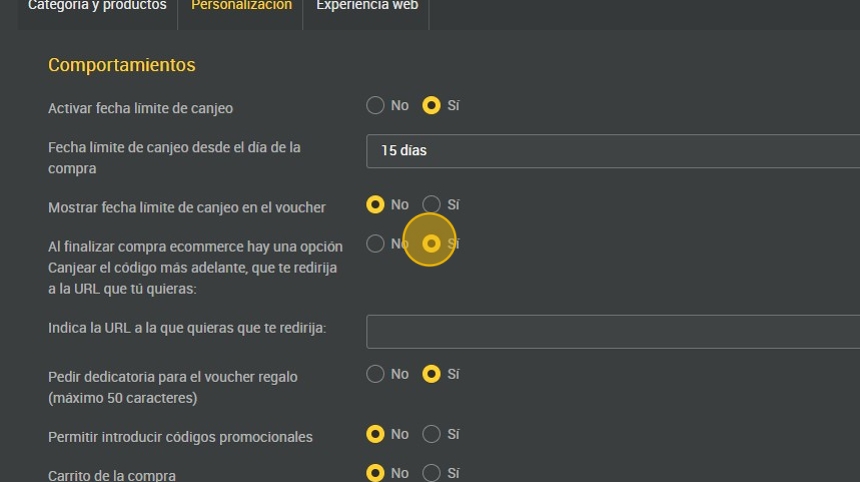Screen dimensions: 860x482
Task: Select No for Permitir introducir códigos promocionales
Action: click(376, 434)
